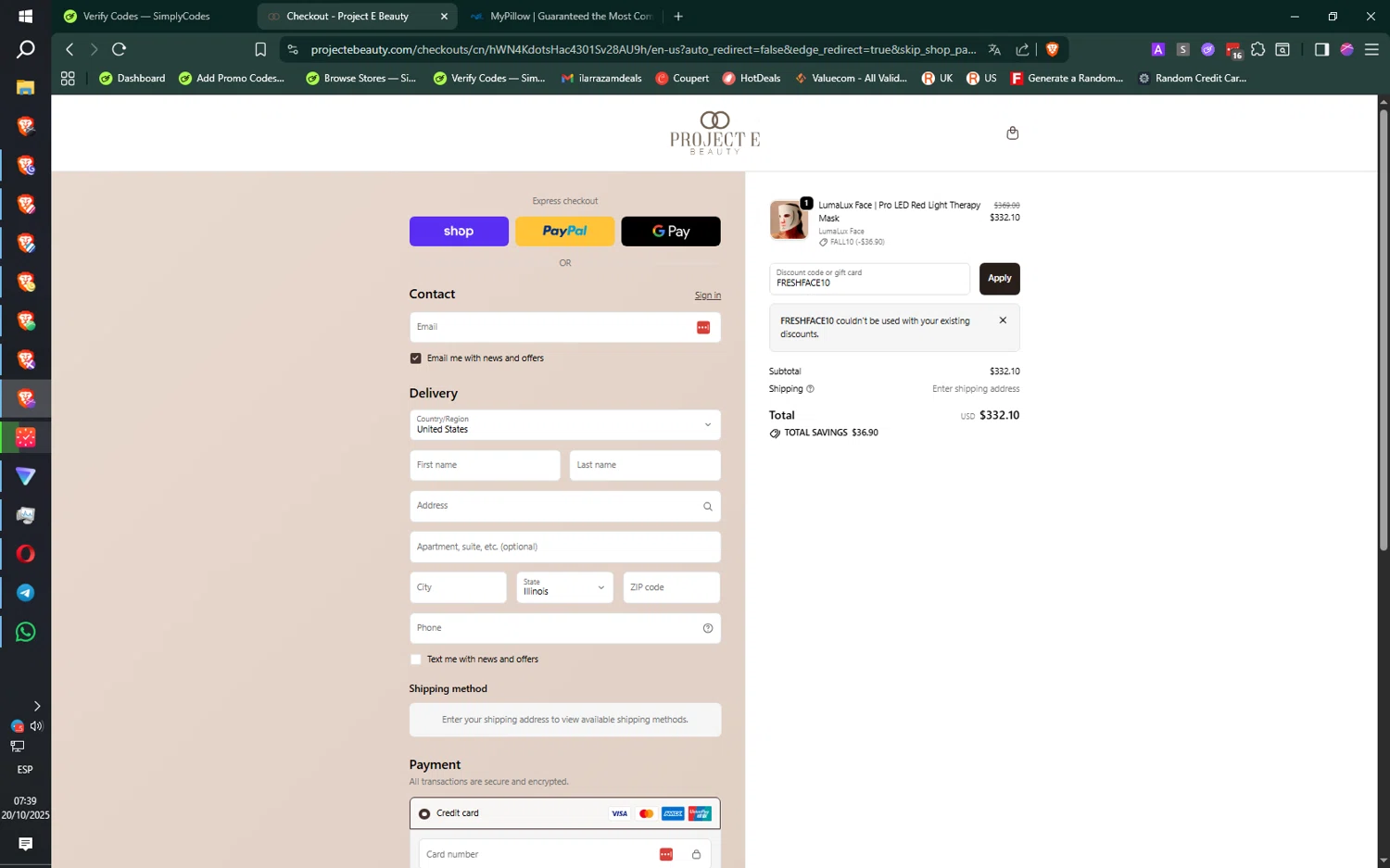The image size is (1390, 868).
Task: Click the shipping info question mark icon
Action: pyautogui.click(x=810, y=389)
